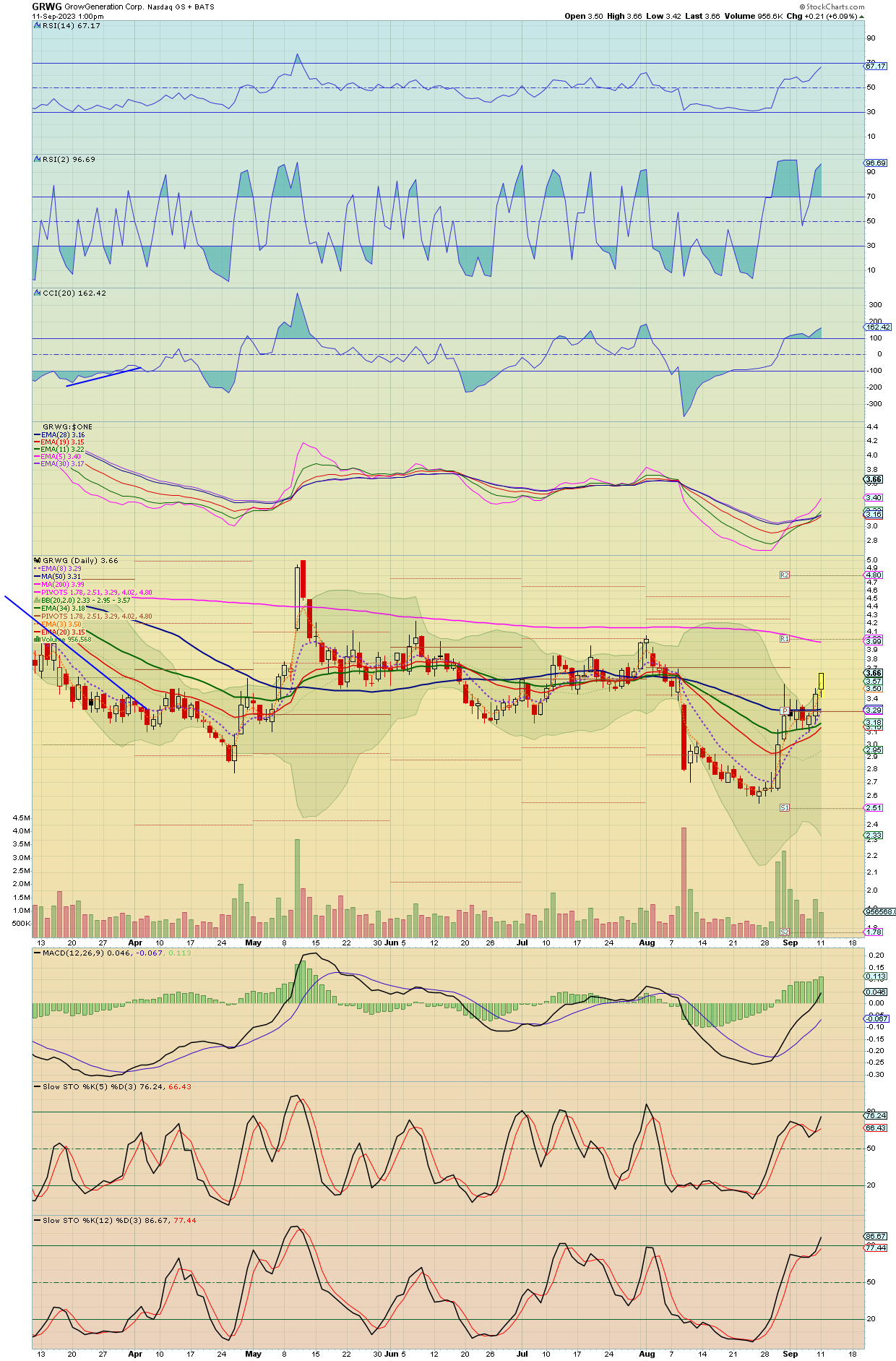The height and width of the screenshot is (1361, 896).
Task: Click the GRWG:$ONE panel label
Action: pos(67,426)
